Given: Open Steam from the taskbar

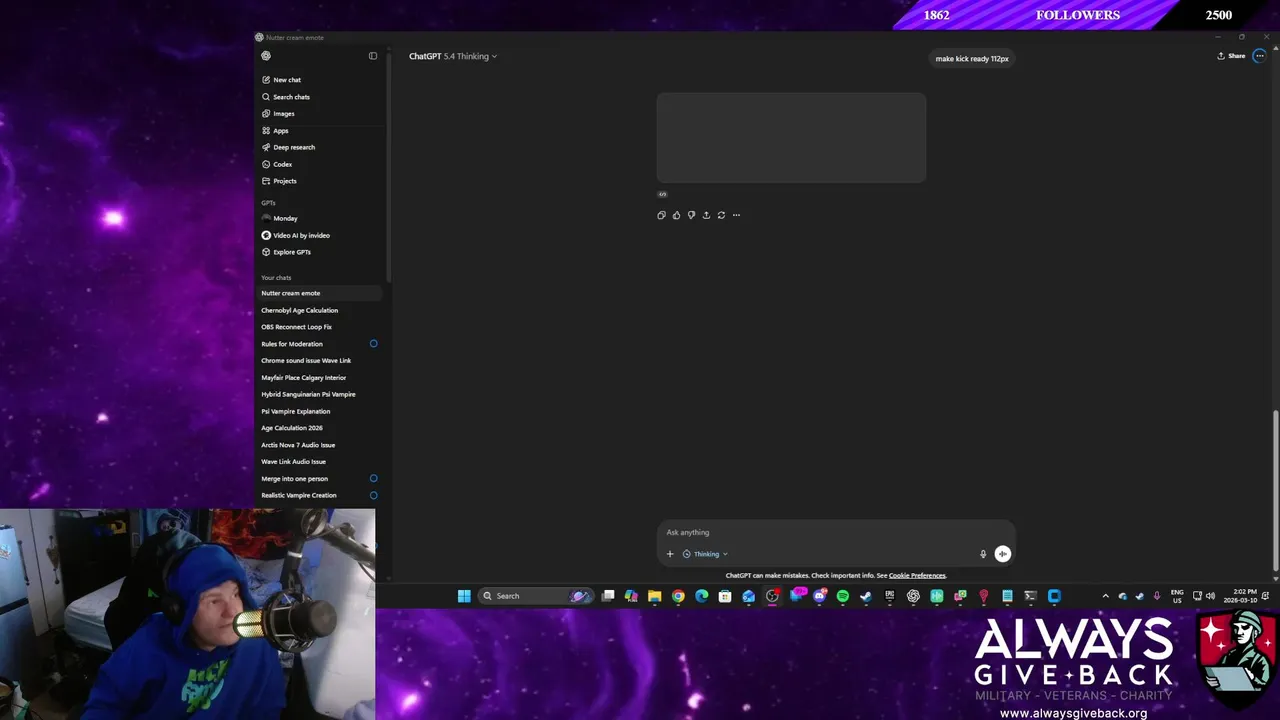Looking at the screenshot, I should (x=866, y=596).
